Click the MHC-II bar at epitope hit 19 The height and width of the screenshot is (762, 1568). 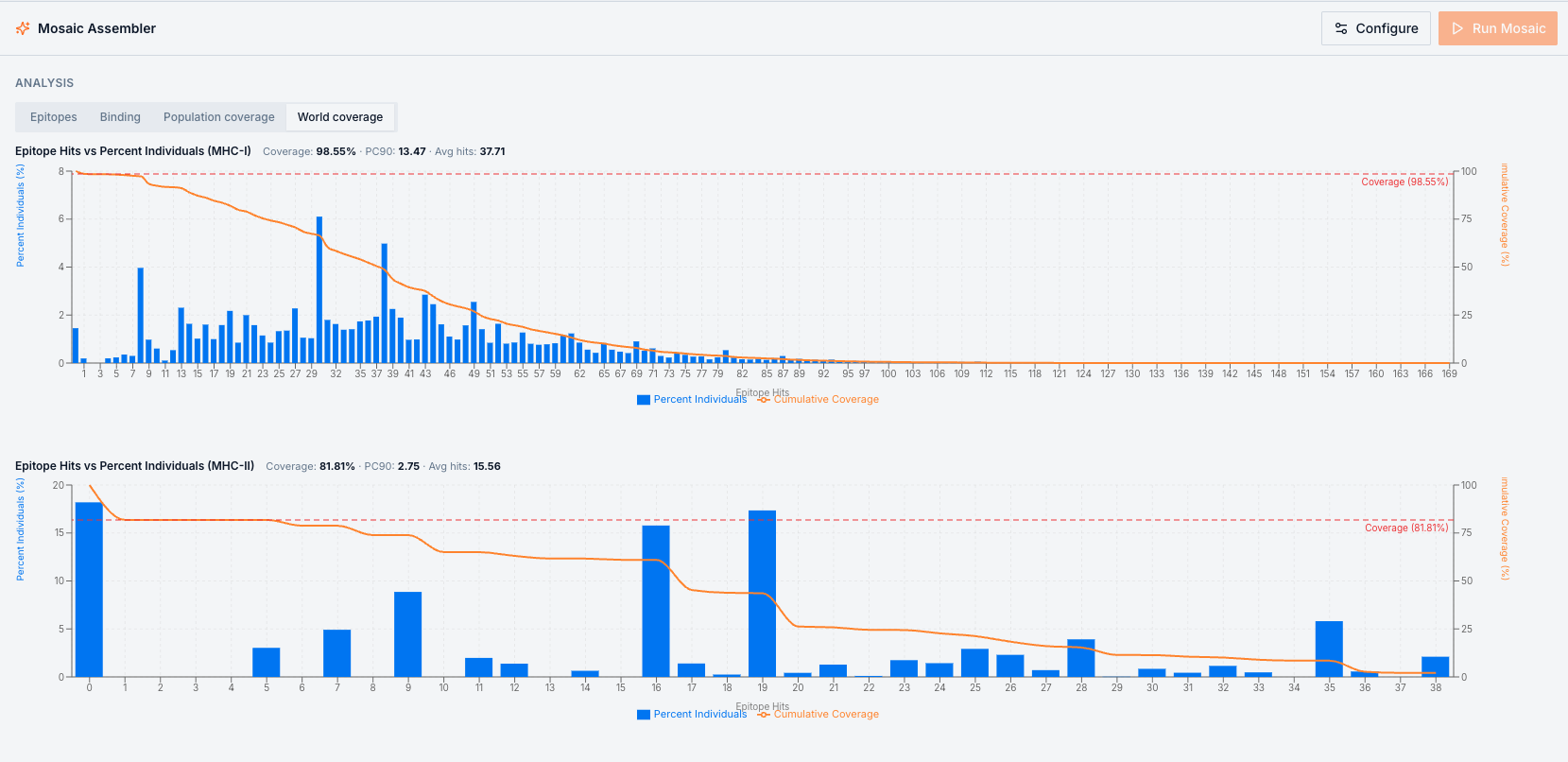[x=763, y=594]
